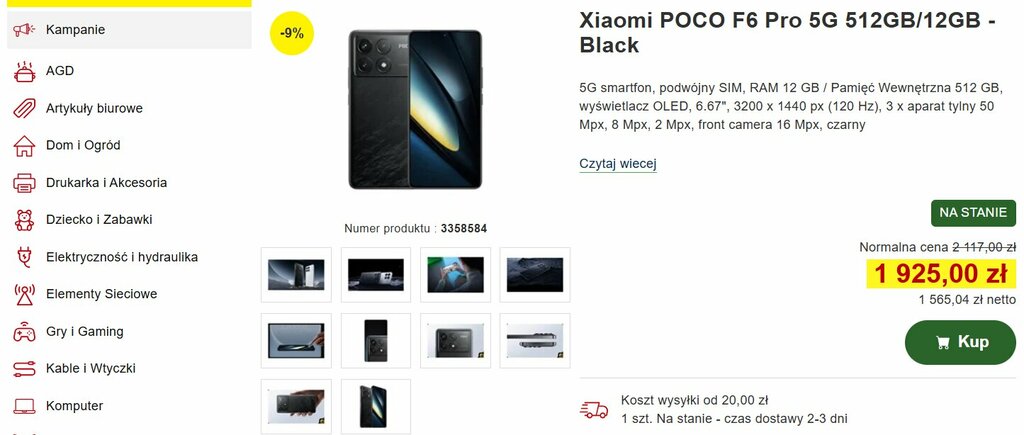Click the AGD cooking pot icon

point(24,71)
